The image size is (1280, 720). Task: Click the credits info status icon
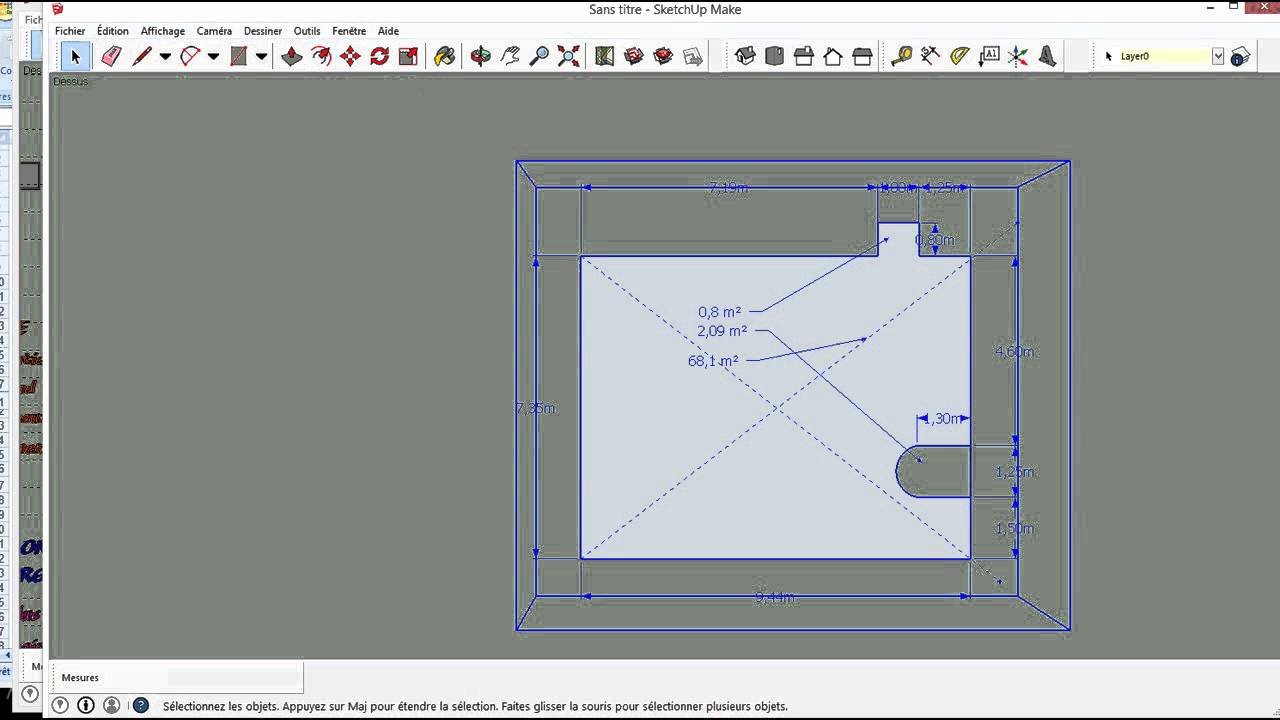tap(86, 706)
